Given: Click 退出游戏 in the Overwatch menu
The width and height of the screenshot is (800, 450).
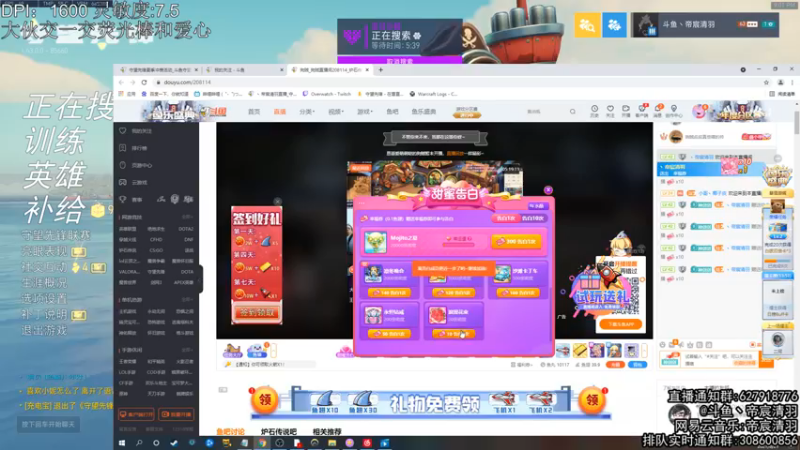Looking at the screenshot, I should tap(44, 330).
